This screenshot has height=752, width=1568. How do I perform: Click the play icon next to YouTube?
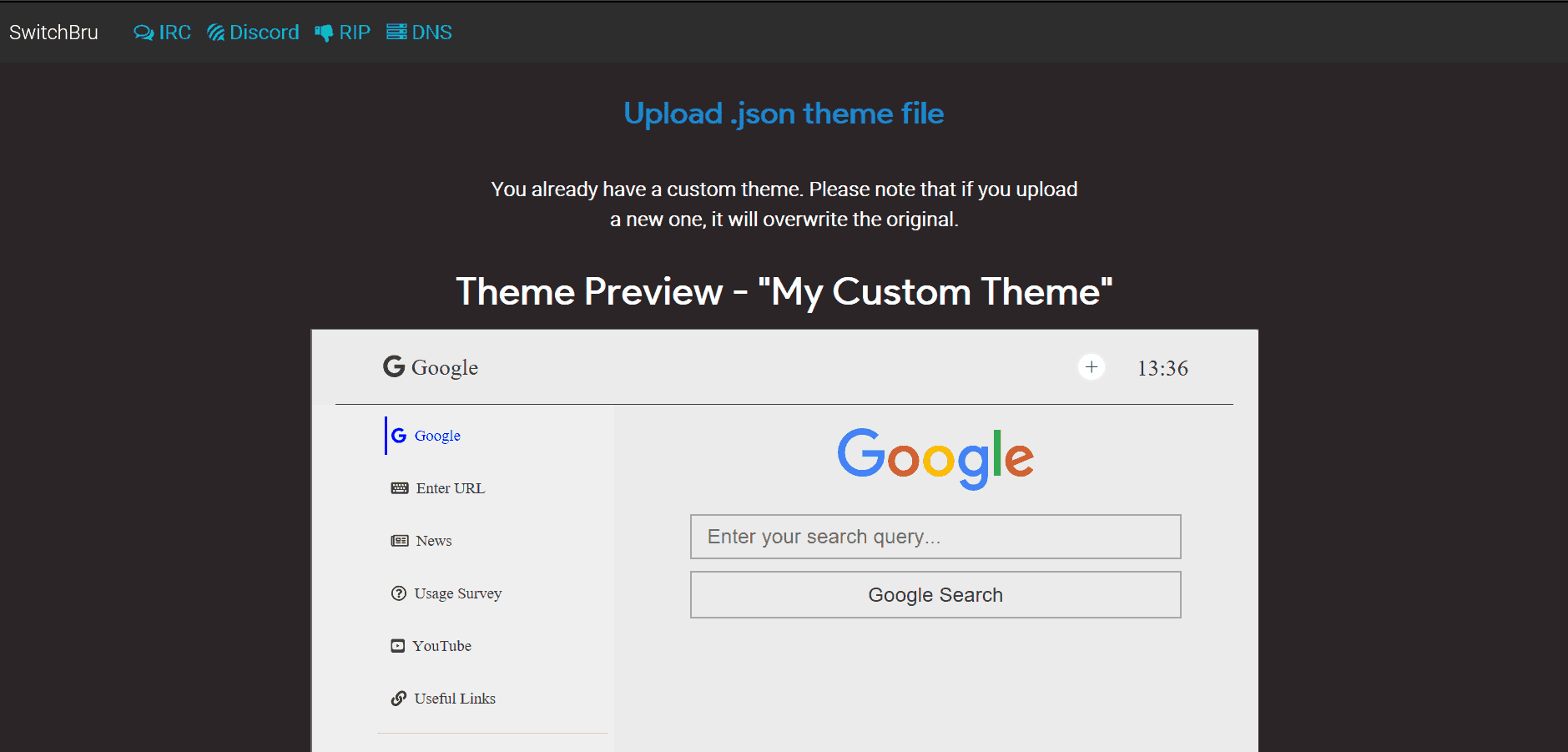tap(398, 646)
